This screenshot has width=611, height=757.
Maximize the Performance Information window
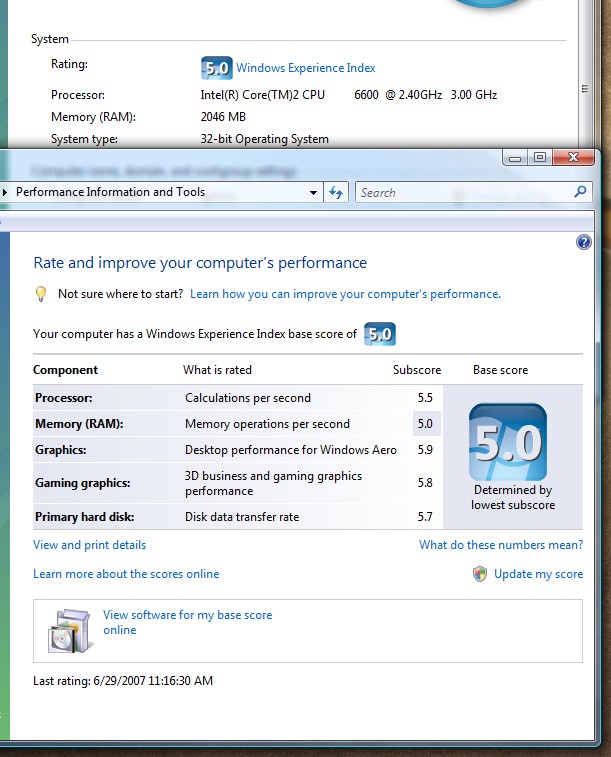540,157
